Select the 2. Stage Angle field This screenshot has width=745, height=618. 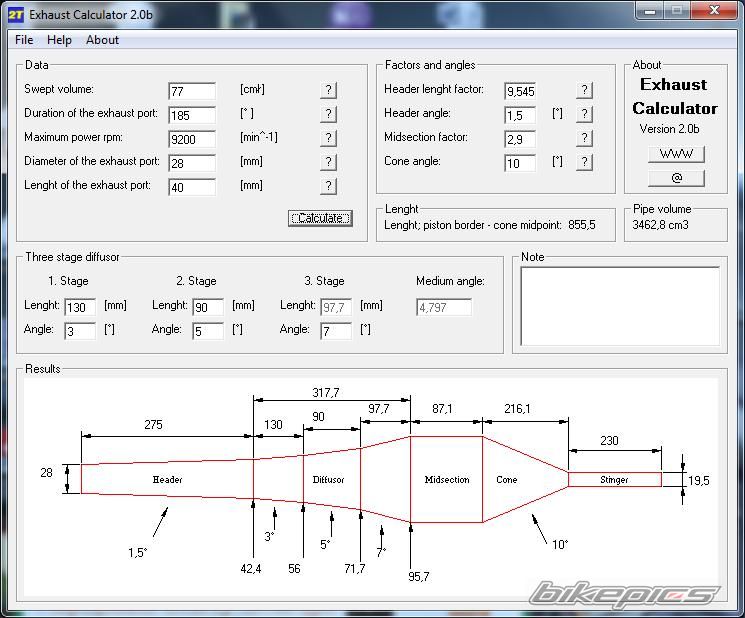(208, 331)
